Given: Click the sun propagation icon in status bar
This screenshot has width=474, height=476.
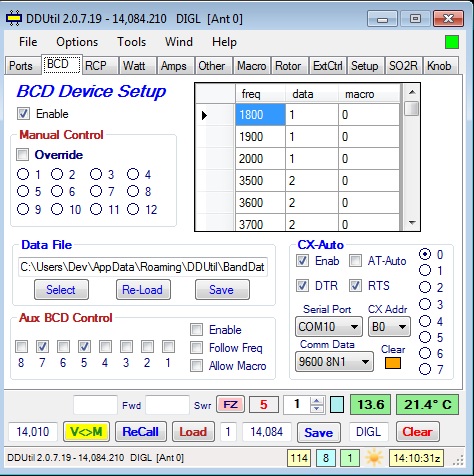Looking at the screenshot, I should coord(374,458).
